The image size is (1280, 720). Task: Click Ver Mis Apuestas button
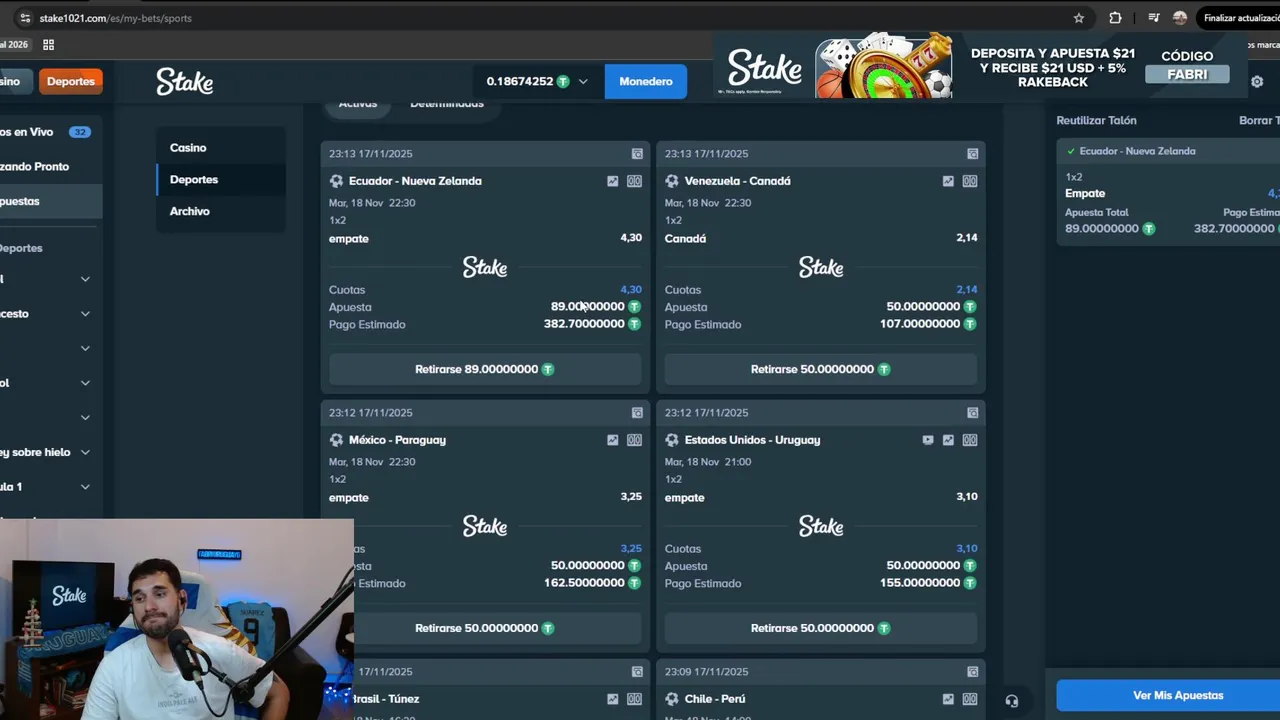pyautogui.click(x=1168, y=695)
